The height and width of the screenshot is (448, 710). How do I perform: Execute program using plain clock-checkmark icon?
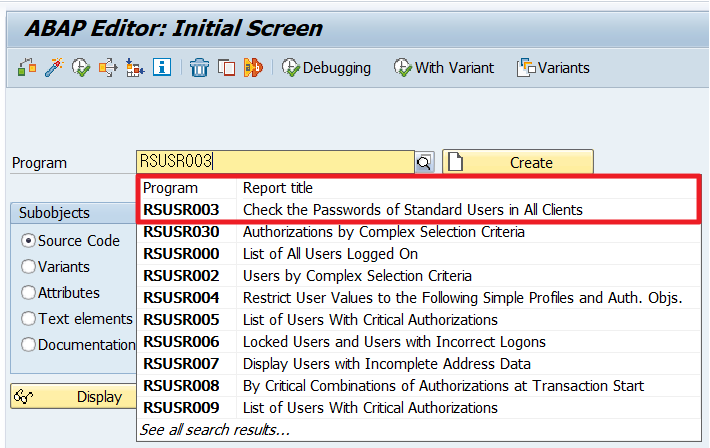coord(81,68)
